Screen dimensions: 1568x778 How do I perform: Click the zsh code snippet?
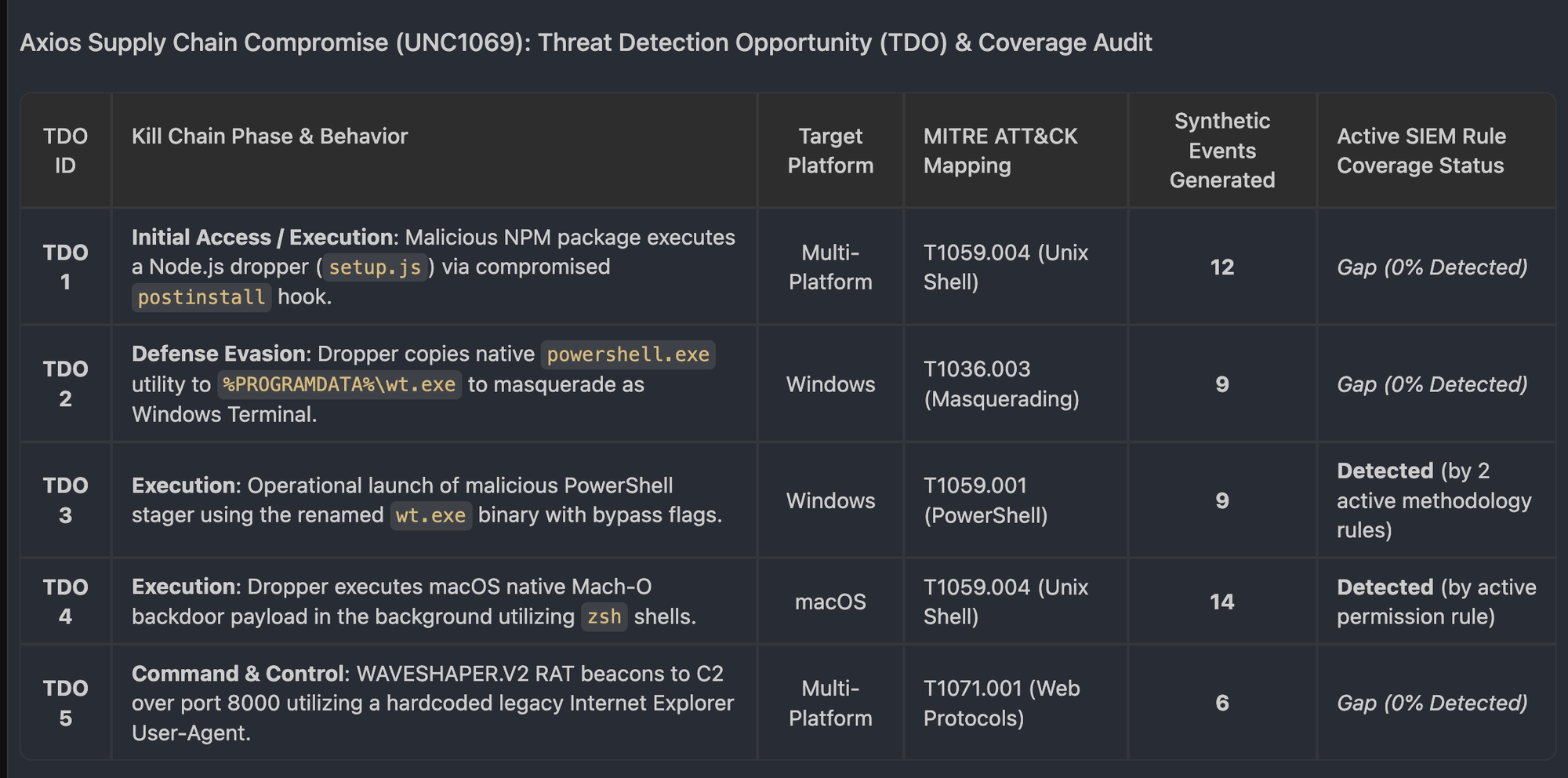click(x=604, y=616)
